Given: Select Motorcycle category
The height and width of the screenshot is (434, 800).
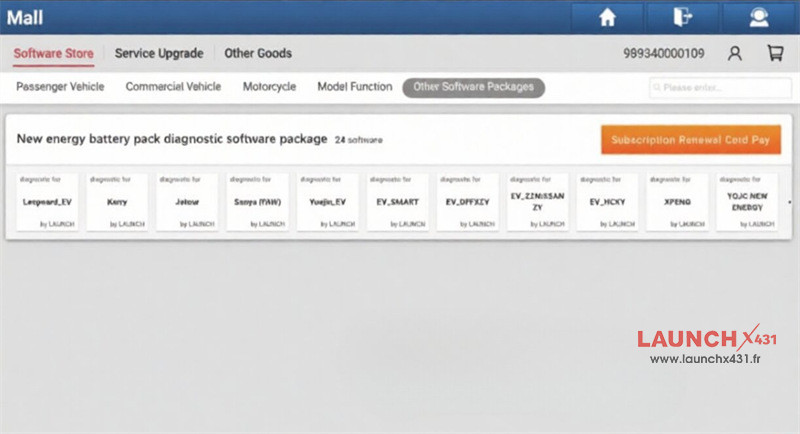Looking at the screenshot, I should pyautogui.click(x=269, y=87).
